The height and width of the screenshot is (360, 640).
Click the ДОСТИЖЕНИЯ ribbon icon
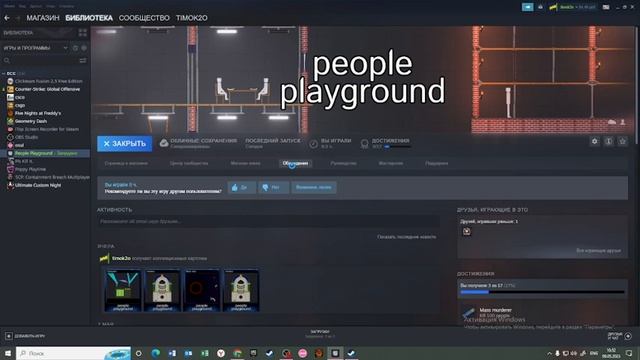[x=364, y=143]
